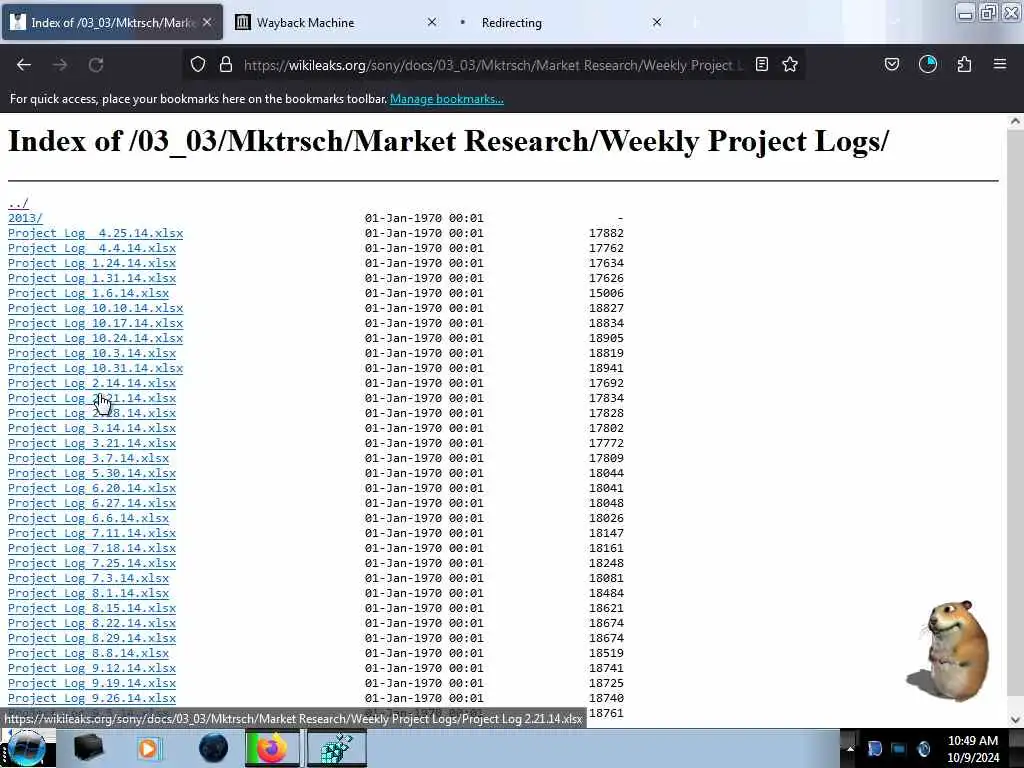The width and height of the screenshot is (1024, 768).
Task: Click the padlock site security icon
Action: [x=226, y=65]
